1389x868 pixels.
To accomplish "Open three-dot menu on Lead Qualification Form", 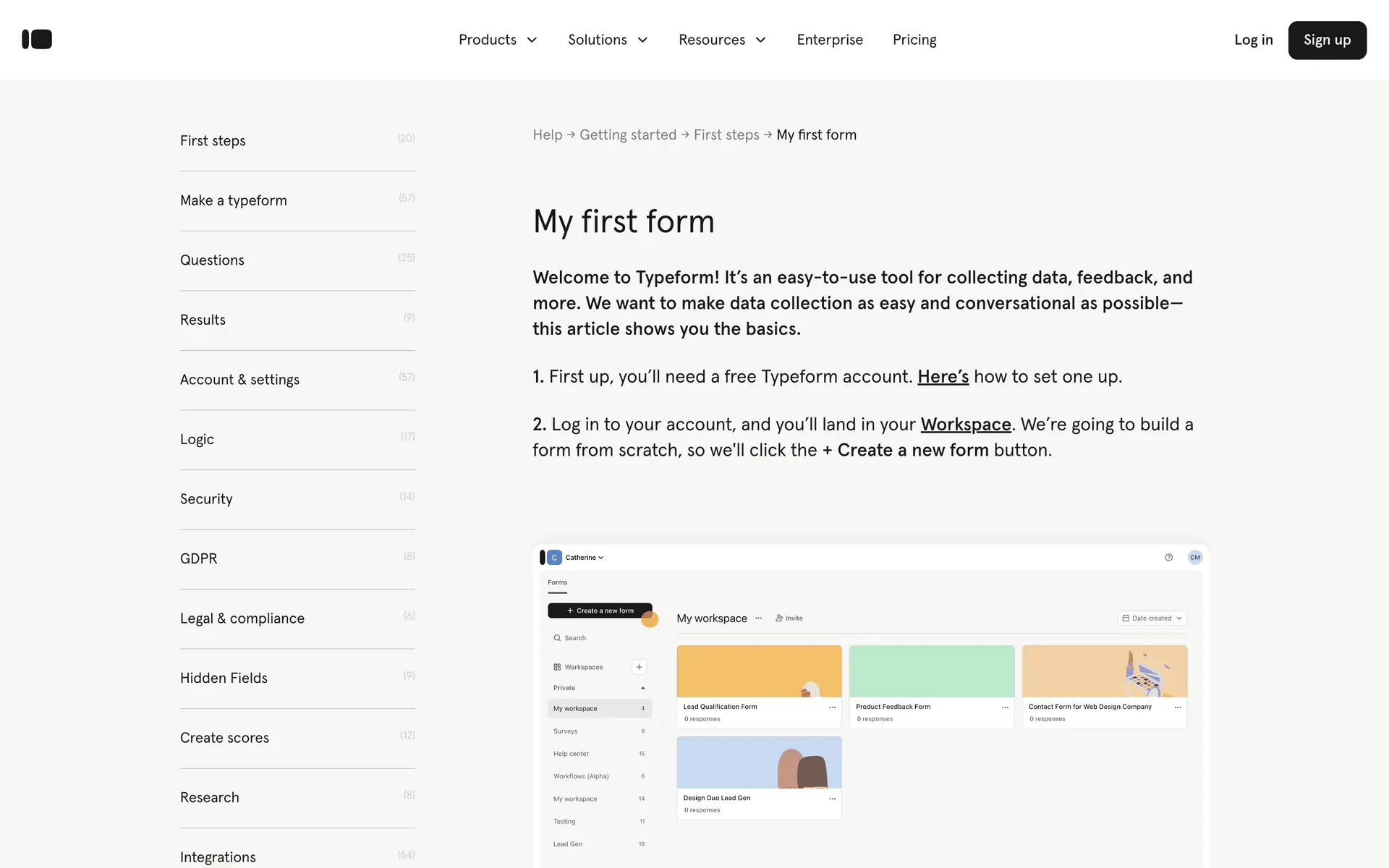I will coord(832,707).
